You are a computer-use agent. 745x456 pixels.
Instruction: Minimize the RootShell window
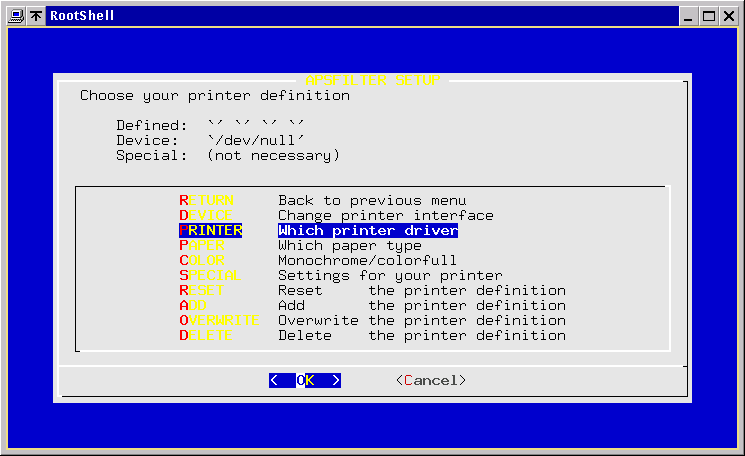[x=689, y=16]
